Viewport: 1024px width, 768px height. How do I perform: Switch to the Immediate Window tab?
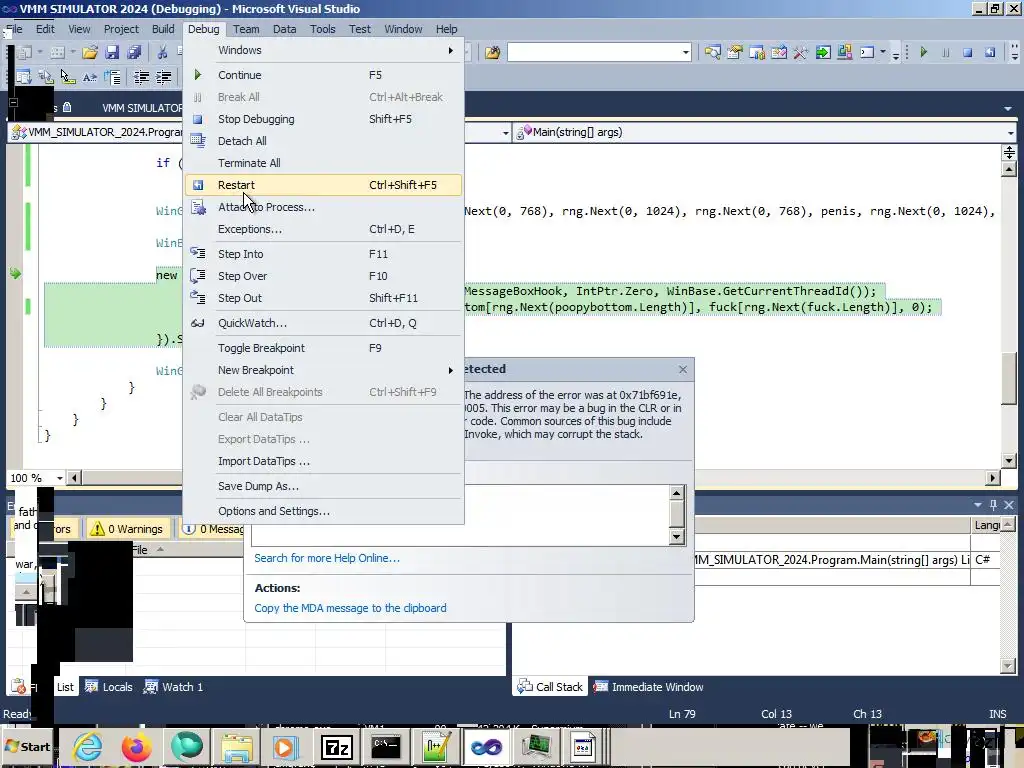click(x=648, y=687)
